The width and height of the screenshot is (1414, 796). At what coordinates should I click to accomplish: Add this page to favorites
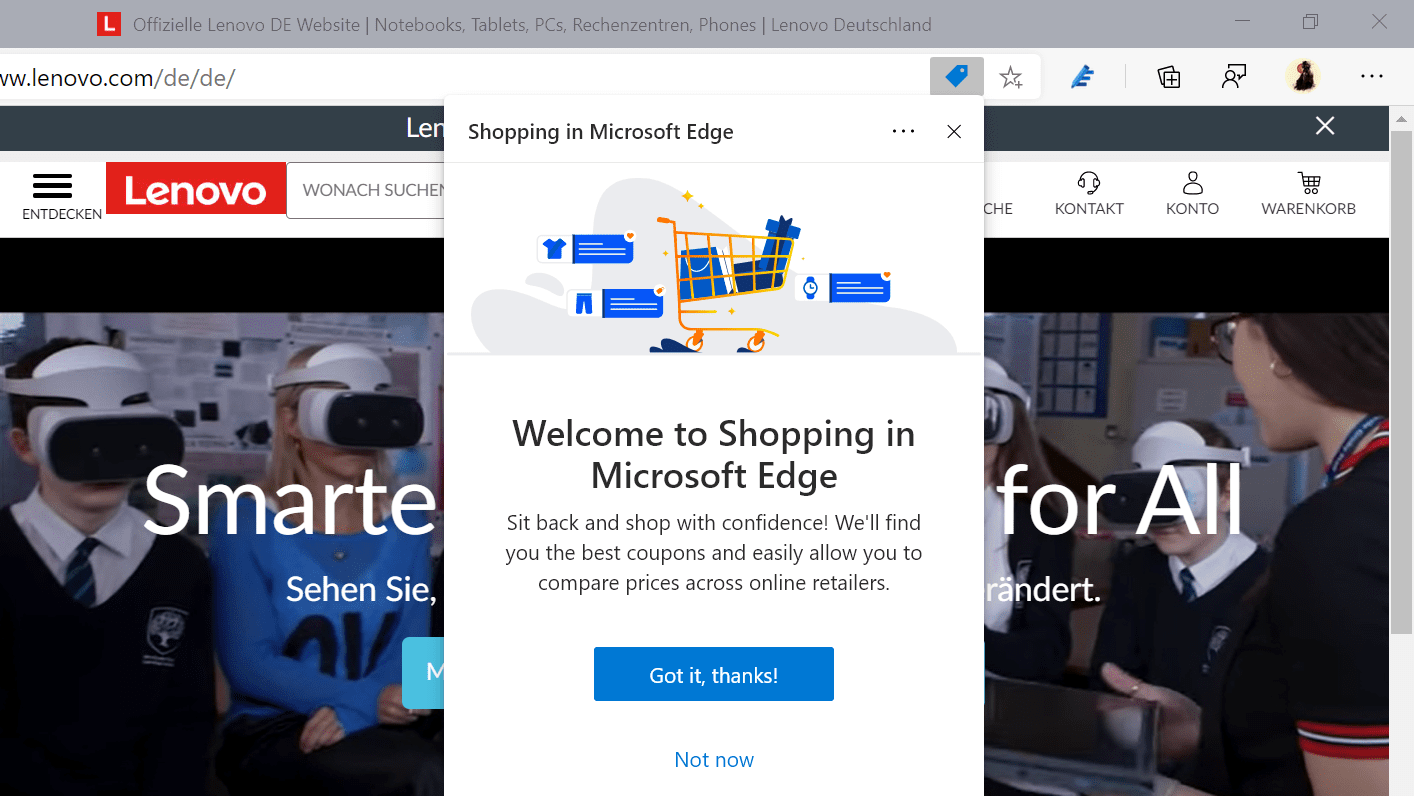pyautogui.click(x=1011, y=76)
